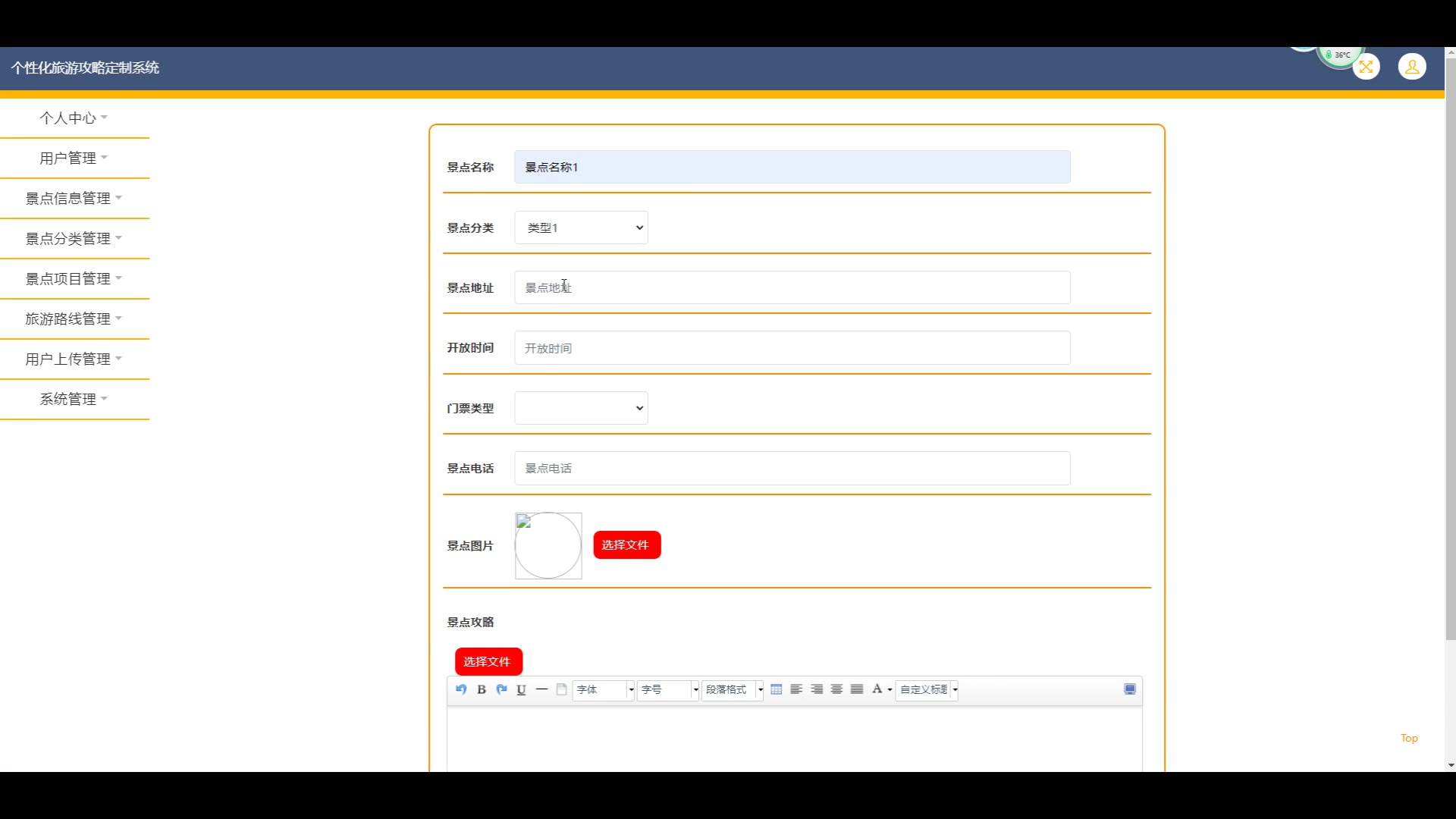This screenshot has height=819, width=1456.
Task: Click the orange fullscreen toggle icon in header
Action: pyautogui.click(x=1366, y=67)
